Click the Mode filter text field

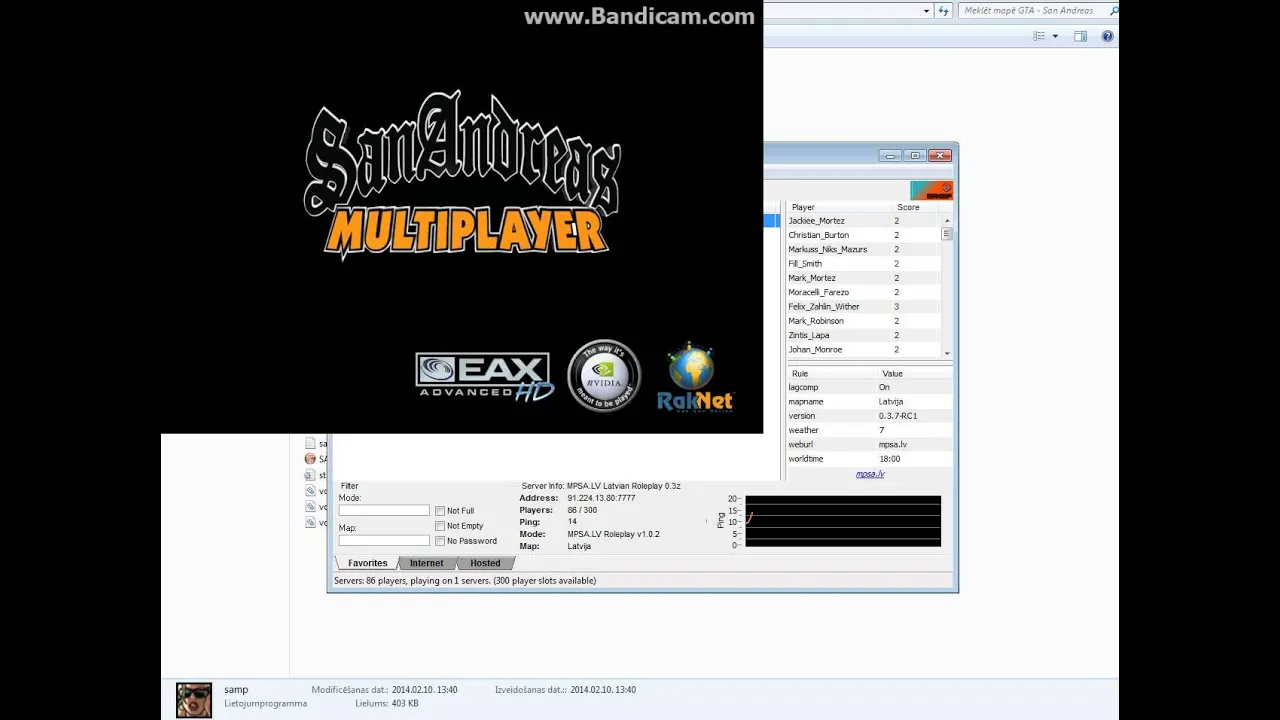(384, 510)
